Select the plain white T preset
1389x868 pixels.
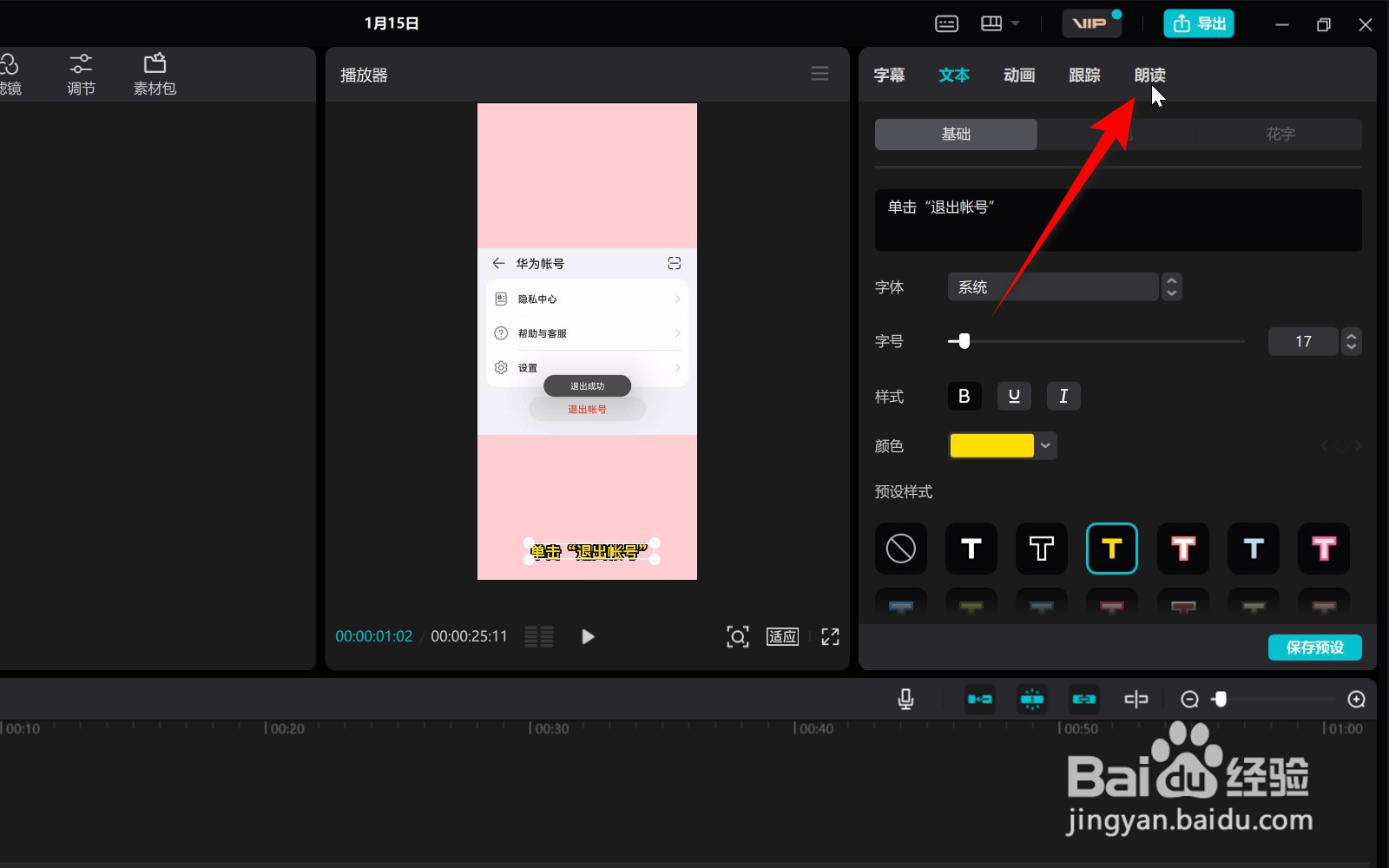coord(971,549)
